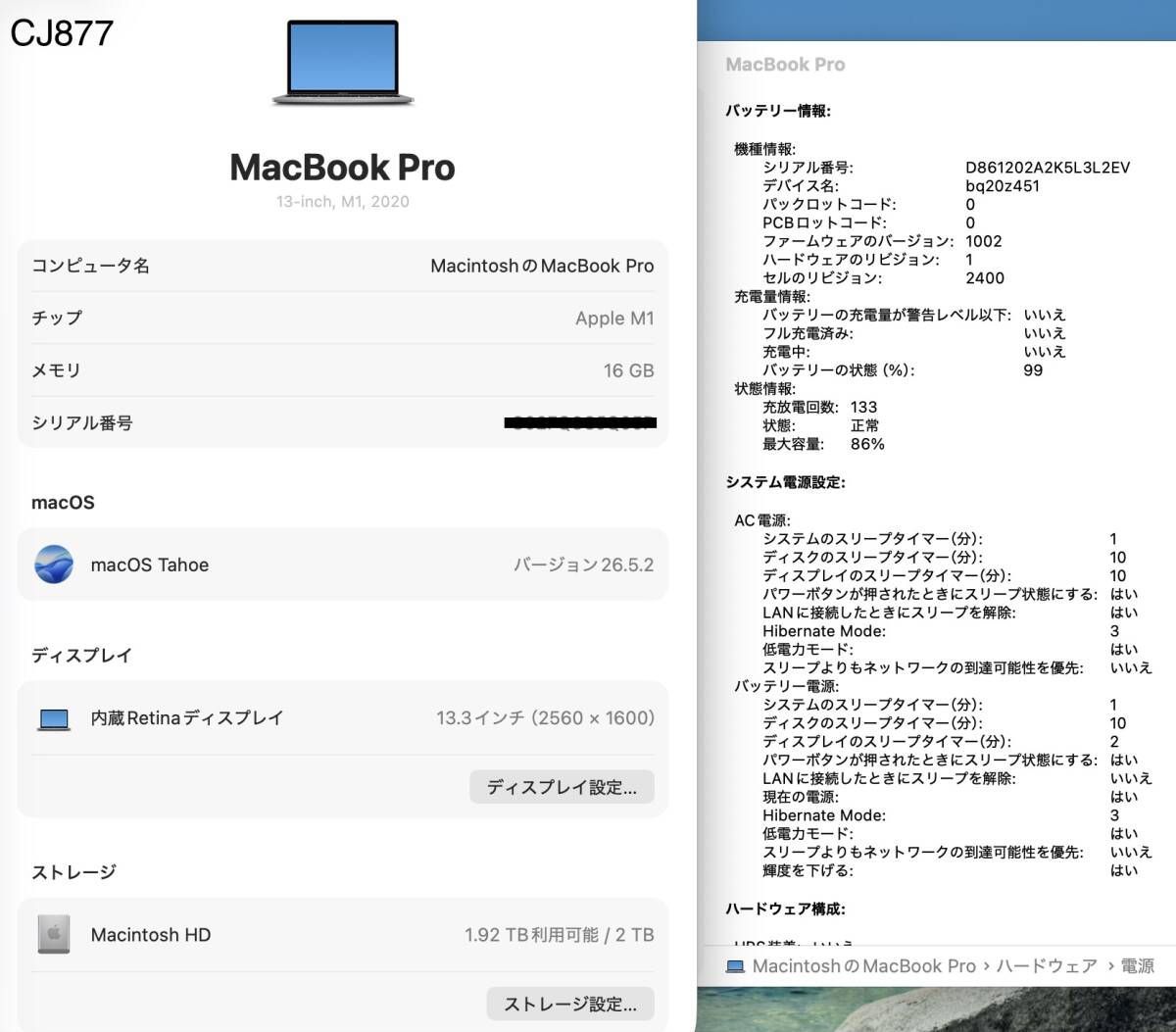Click '現在の電源:' row label
Viewport: 1176px width, 1032px height.
coord(801,797)
